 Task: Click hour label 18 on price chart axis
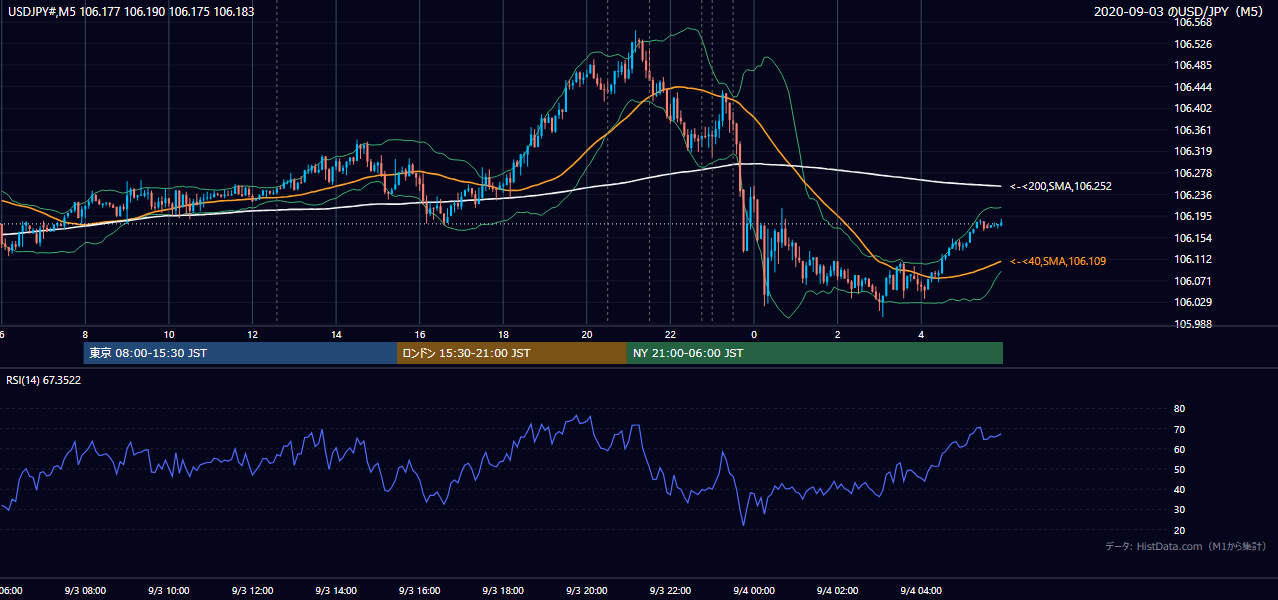(504, 334)
